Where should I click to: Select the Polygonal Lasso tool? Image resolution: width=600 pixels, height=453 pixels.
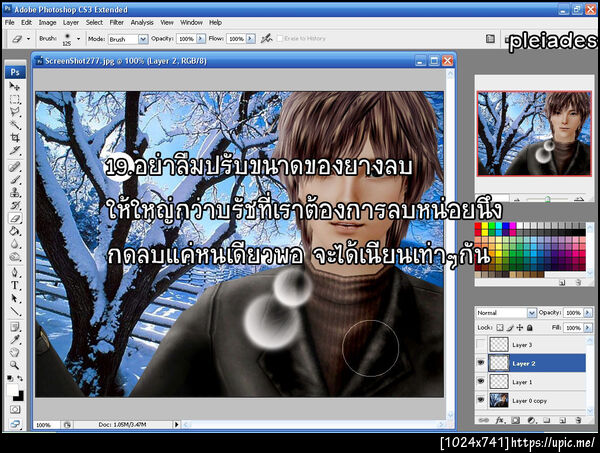[x=15, y=112]
